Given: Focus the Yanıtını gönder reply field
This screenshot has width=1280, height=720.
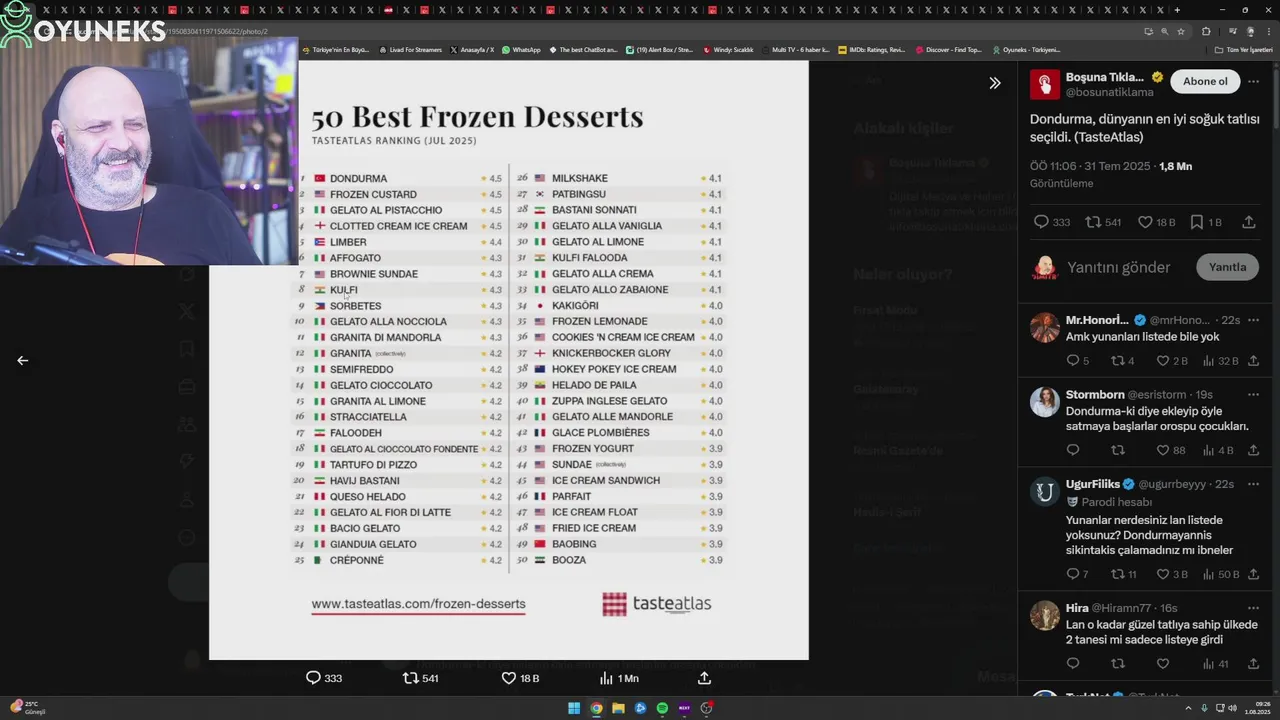Looking at the screenshot, I should tap(1118, 267).
